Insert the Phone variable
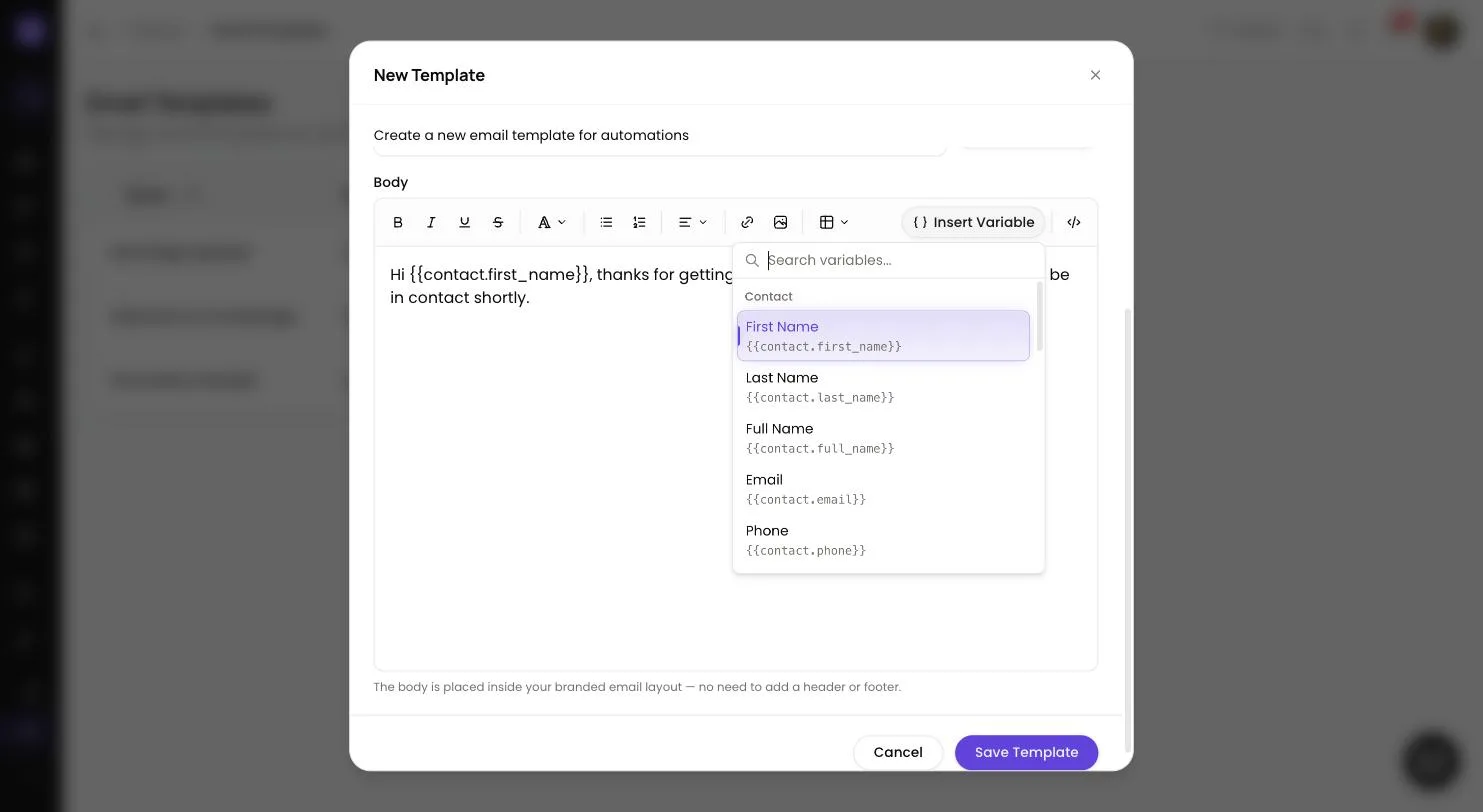 [x=883, y=540]
